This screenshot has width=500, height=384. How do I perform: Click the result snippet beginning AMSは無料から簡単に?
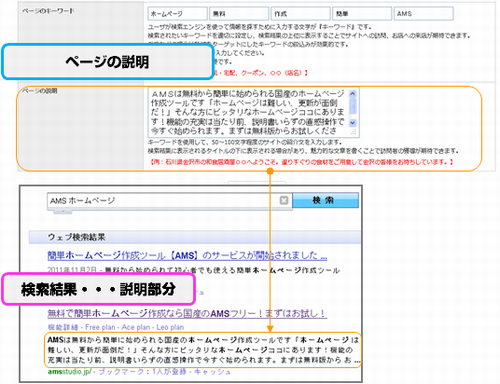pyautogui.click(x=203, y=350)
